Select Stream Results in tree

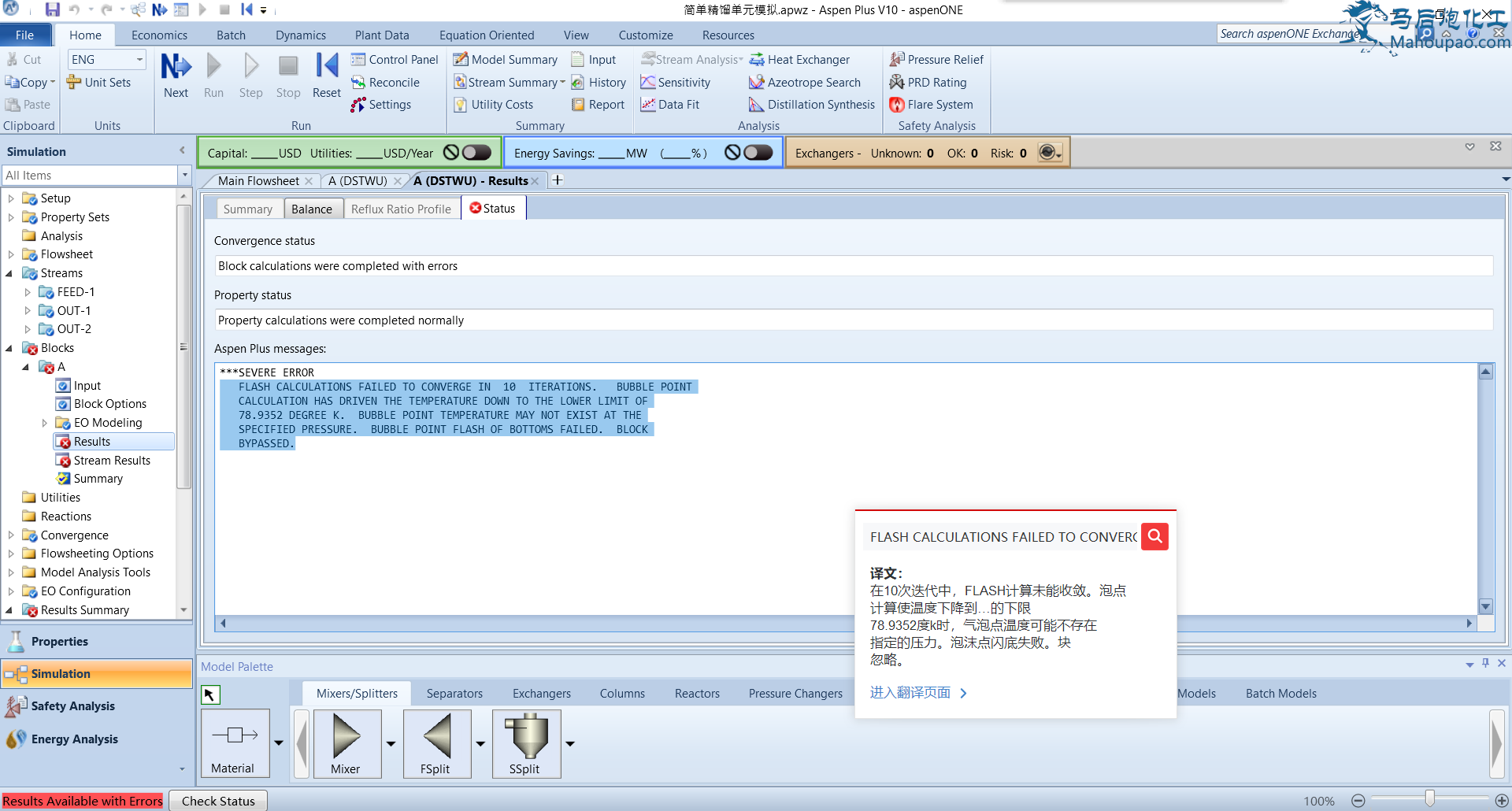coord(112,461)
